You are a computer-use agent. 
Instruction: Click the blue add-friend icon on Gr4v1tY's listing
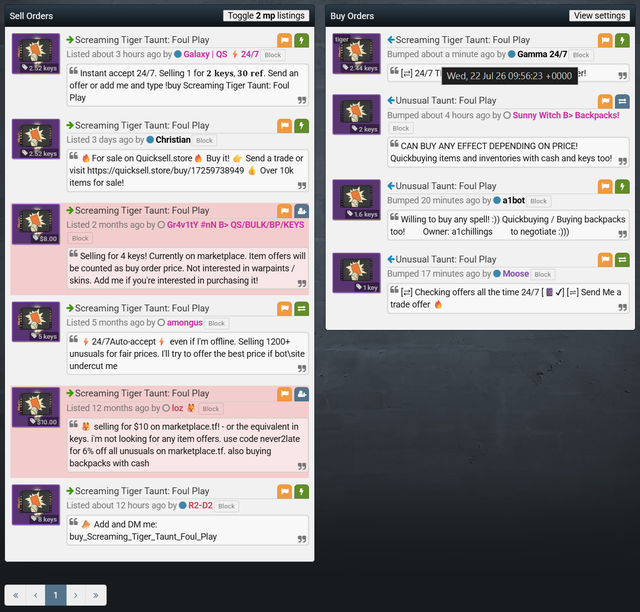click(x=302, y=211)
